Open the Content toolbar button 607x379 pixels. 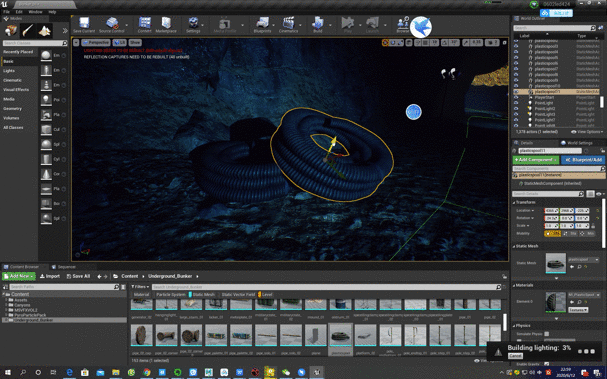(144, 23)
